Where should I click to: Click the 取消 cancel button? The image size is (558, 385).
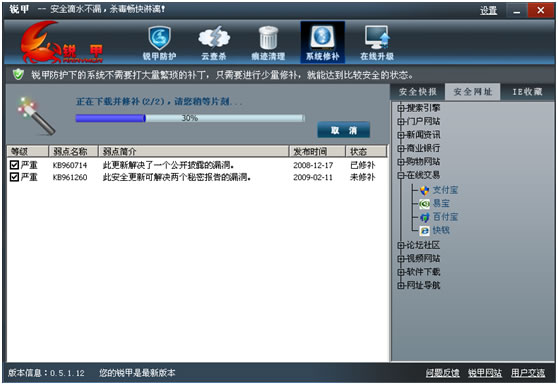(343, 130)
